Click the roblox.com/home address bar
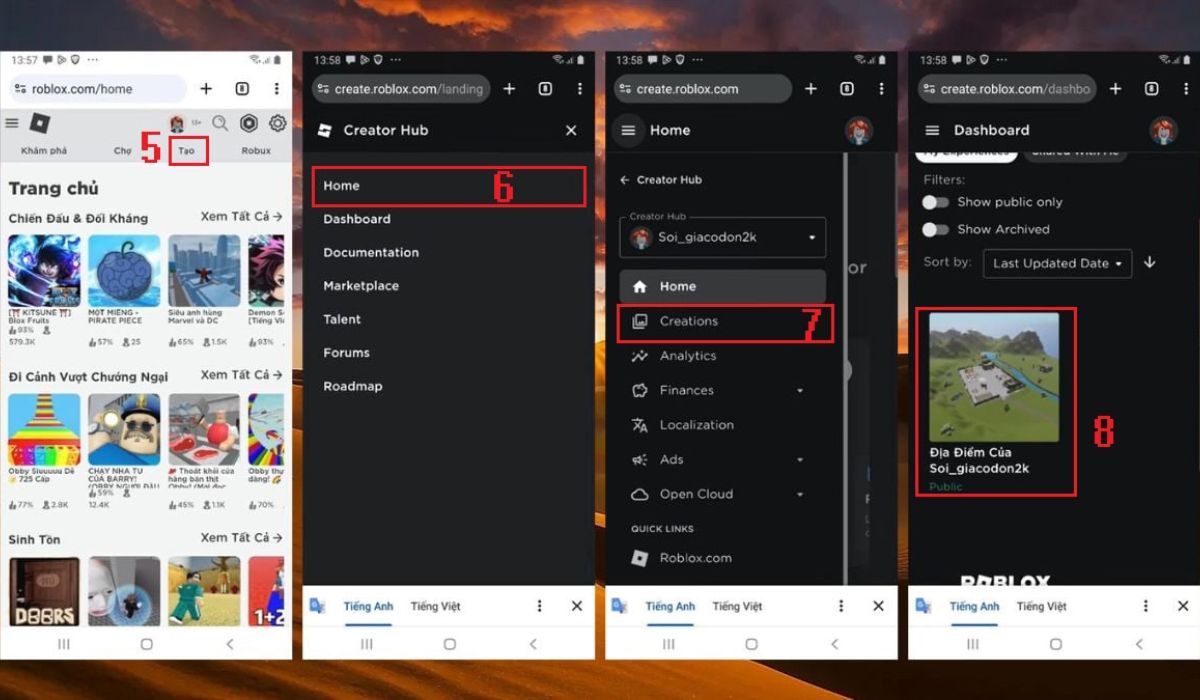This screenshot has width=1200, height=700. point(97,89)
